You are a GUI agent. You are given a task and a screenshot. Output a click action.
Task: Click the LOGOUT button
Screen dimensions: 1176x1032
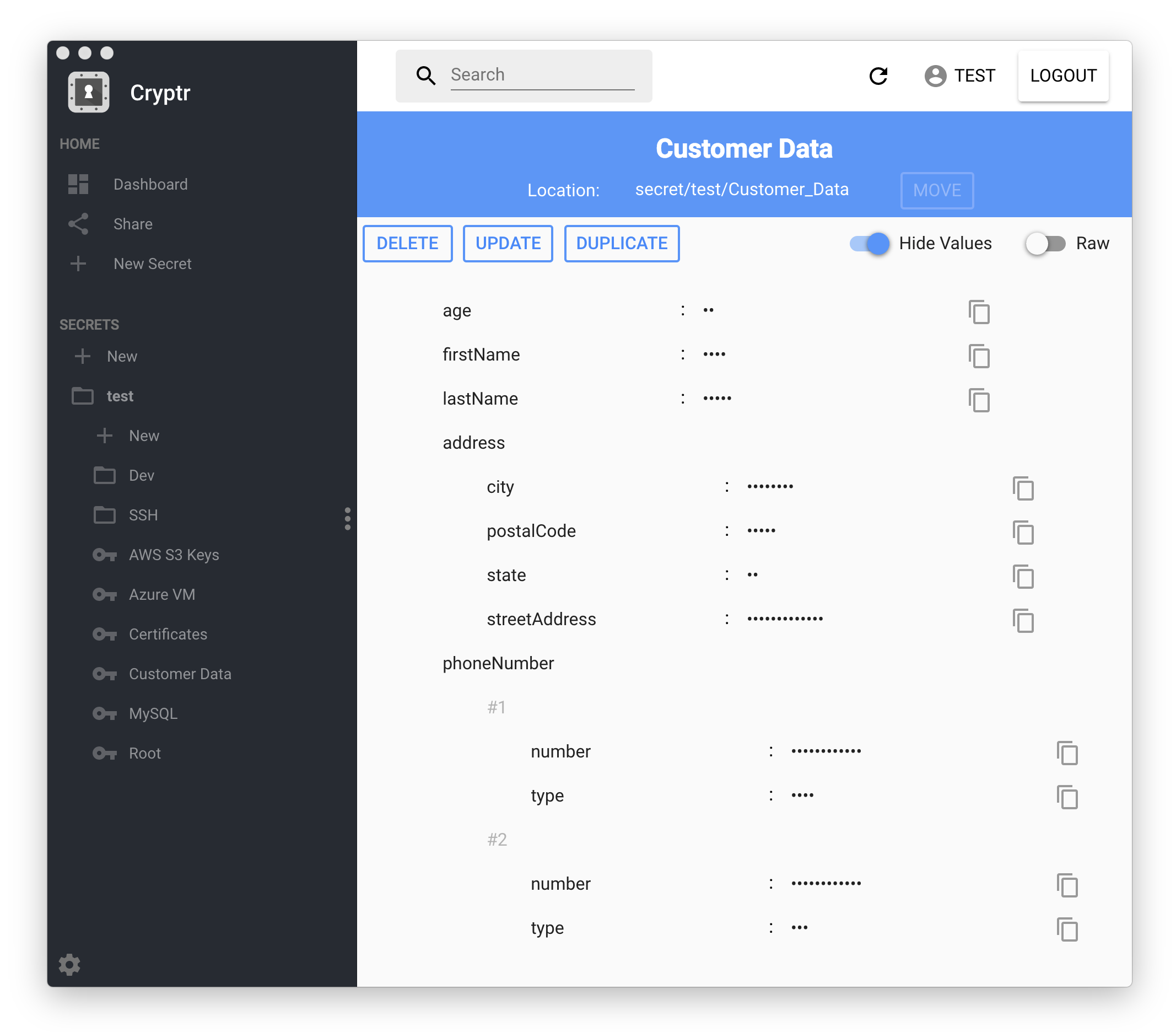pos(1062,76)
